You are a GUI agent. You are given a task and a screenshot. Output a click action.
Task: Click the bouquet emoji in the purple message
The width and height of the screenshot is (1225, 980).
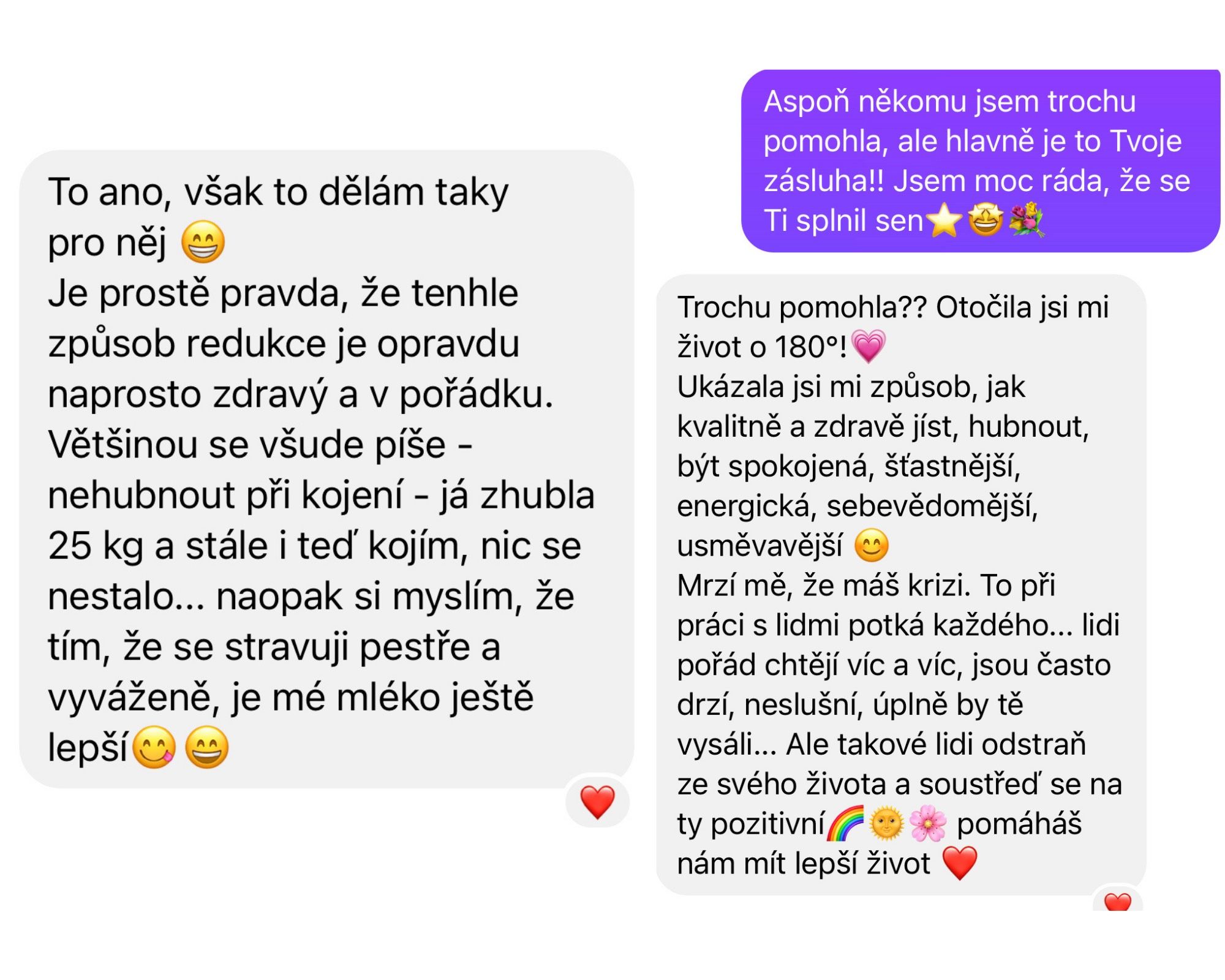[x=1026, y=220]
